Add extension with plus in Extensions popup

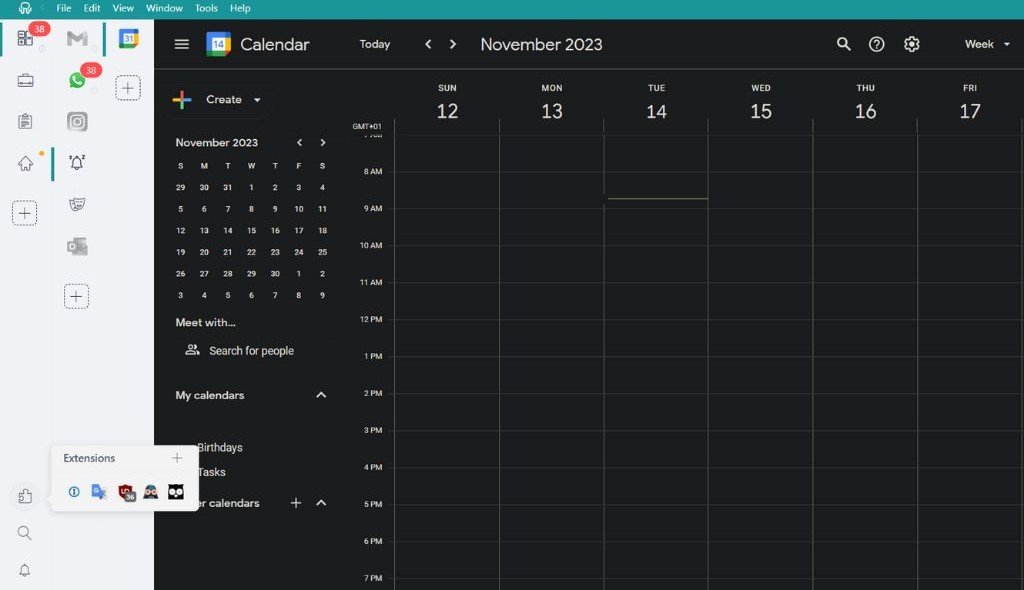[x=177, y=458]
